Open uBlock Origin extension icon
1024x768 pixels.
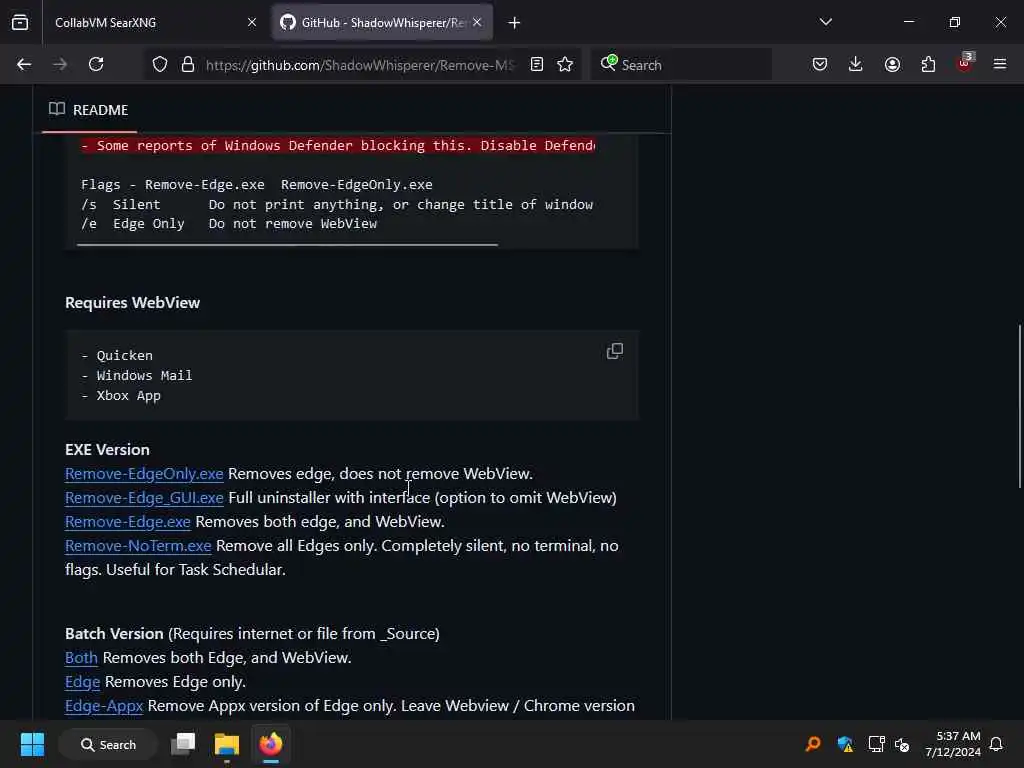965,63
